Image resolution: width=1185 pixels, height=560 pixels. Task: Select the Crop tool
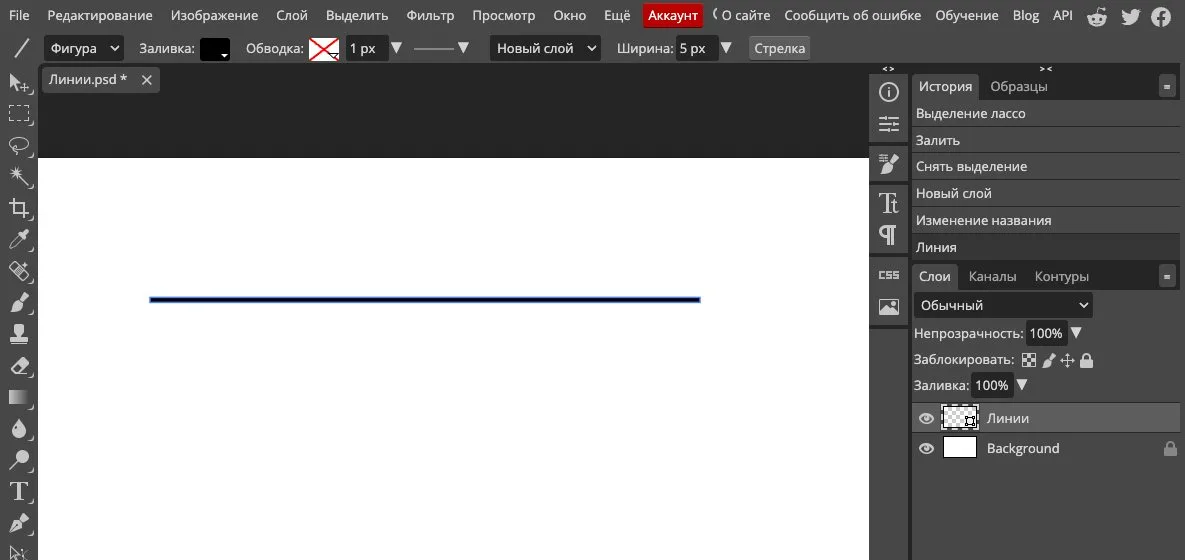pos(18,209)
